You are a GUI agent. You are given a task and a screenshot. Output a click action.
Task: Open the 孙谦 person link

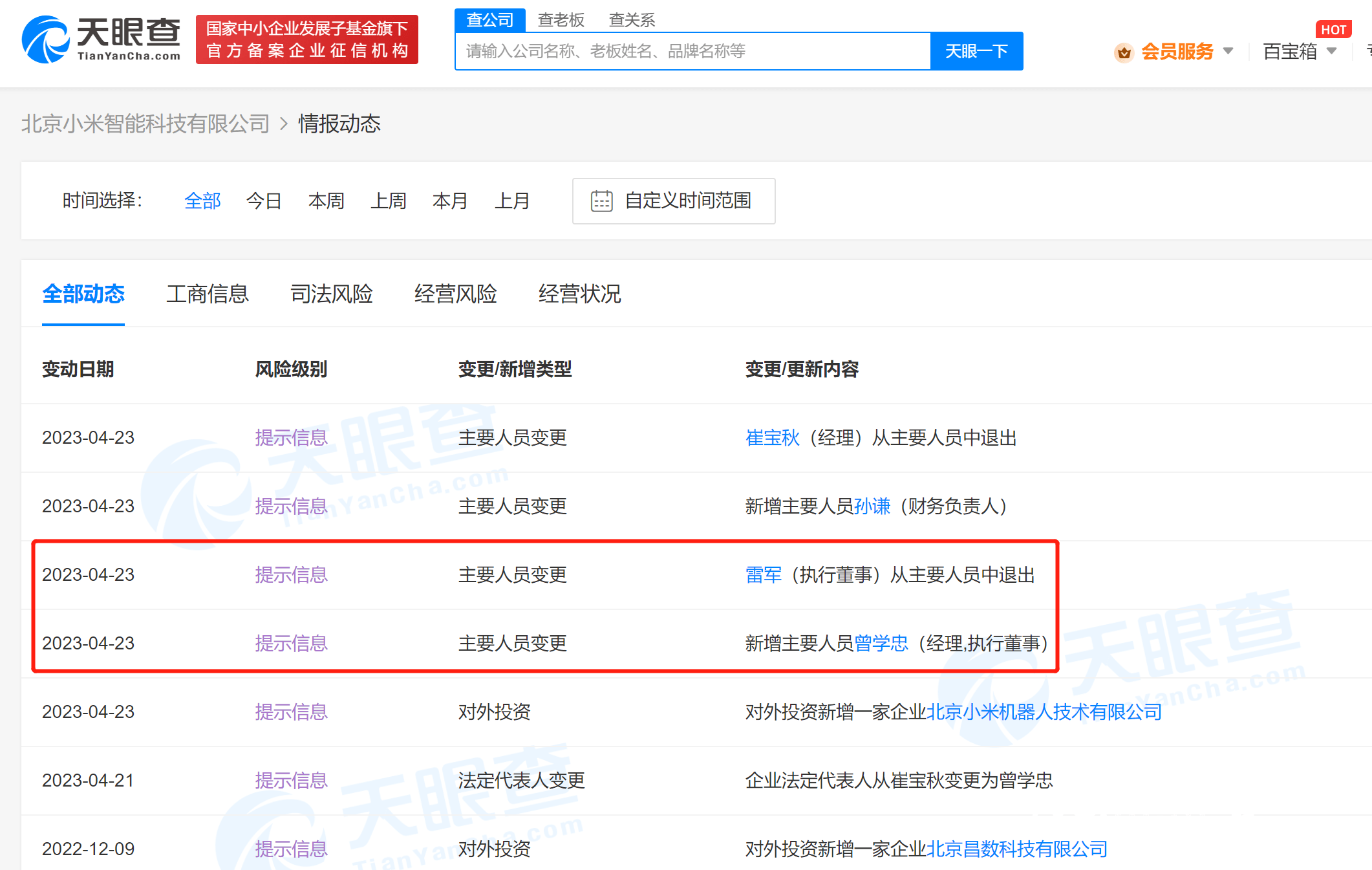click(x=872, y=506)
